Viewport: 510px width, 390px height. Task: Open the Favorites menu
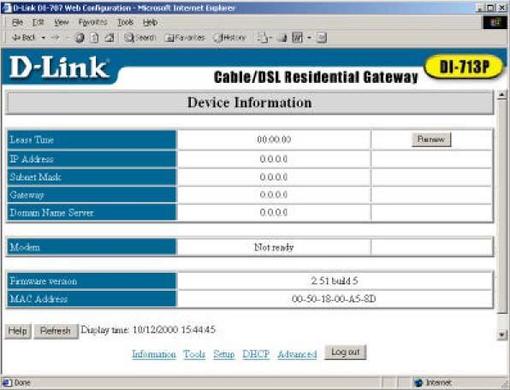(x=92, y=22)
